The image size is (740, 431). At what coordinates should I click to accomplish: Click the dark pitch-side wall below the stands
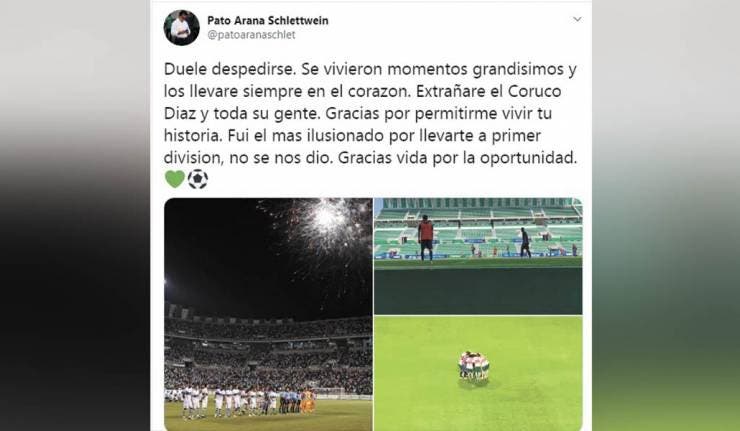tap(478, 290)
